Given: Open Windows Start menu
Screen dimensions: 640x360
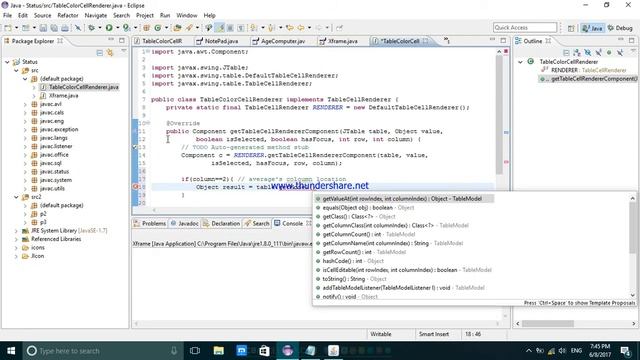Looking at the screenshot, I should click(x=11, y=351).
